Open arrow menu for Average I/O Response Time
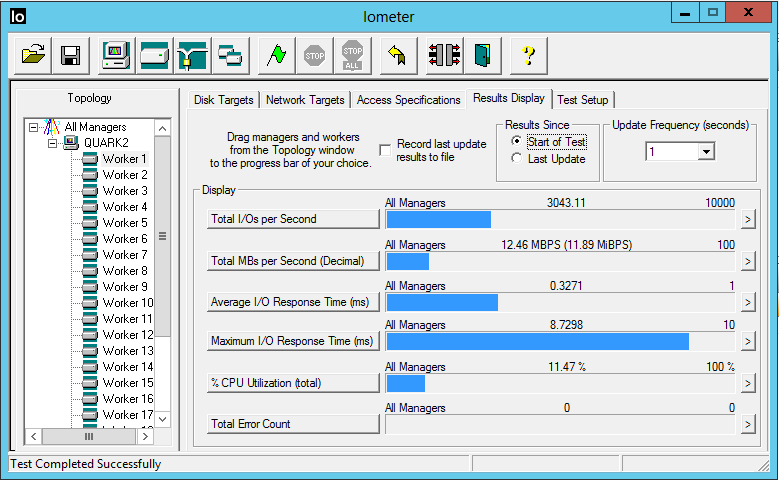The image size is (779, 482). (748, 302)
